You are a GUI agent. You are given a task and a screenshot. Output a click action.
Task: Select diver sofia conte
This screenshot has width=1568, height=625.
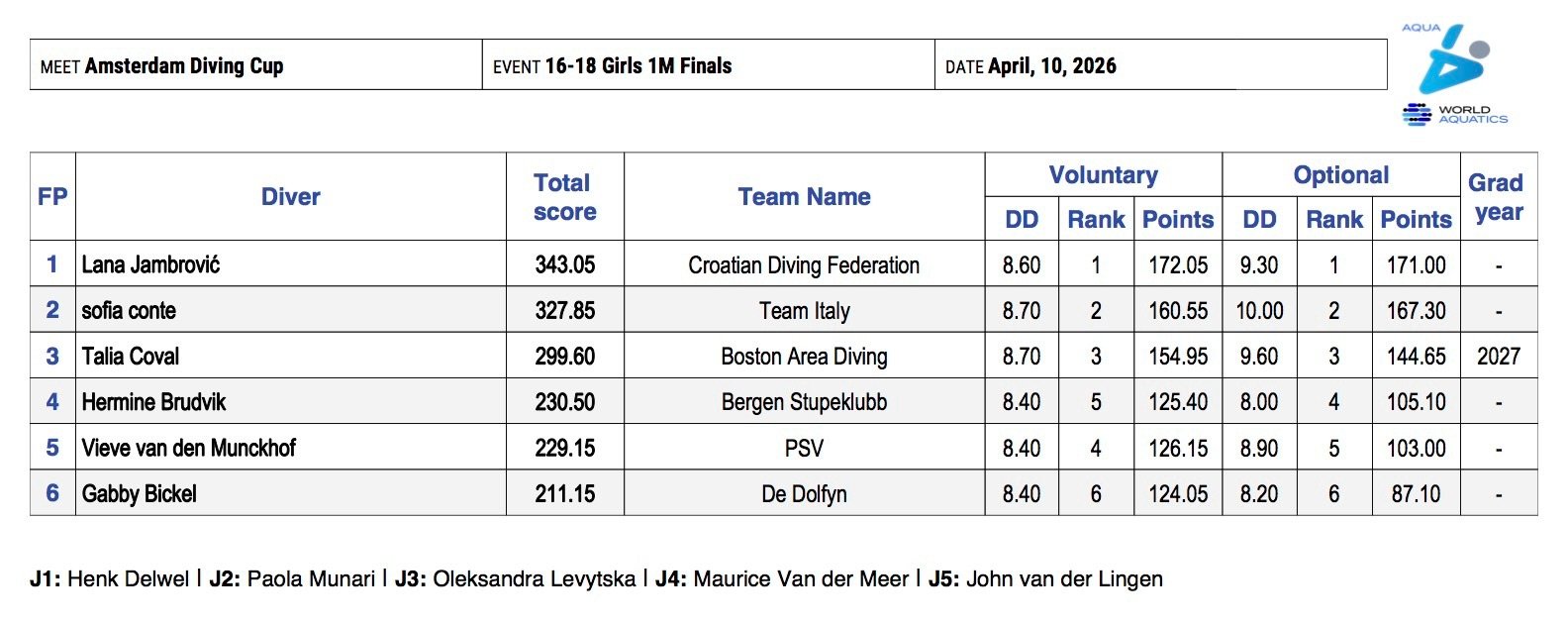click(x=129, y=311)
